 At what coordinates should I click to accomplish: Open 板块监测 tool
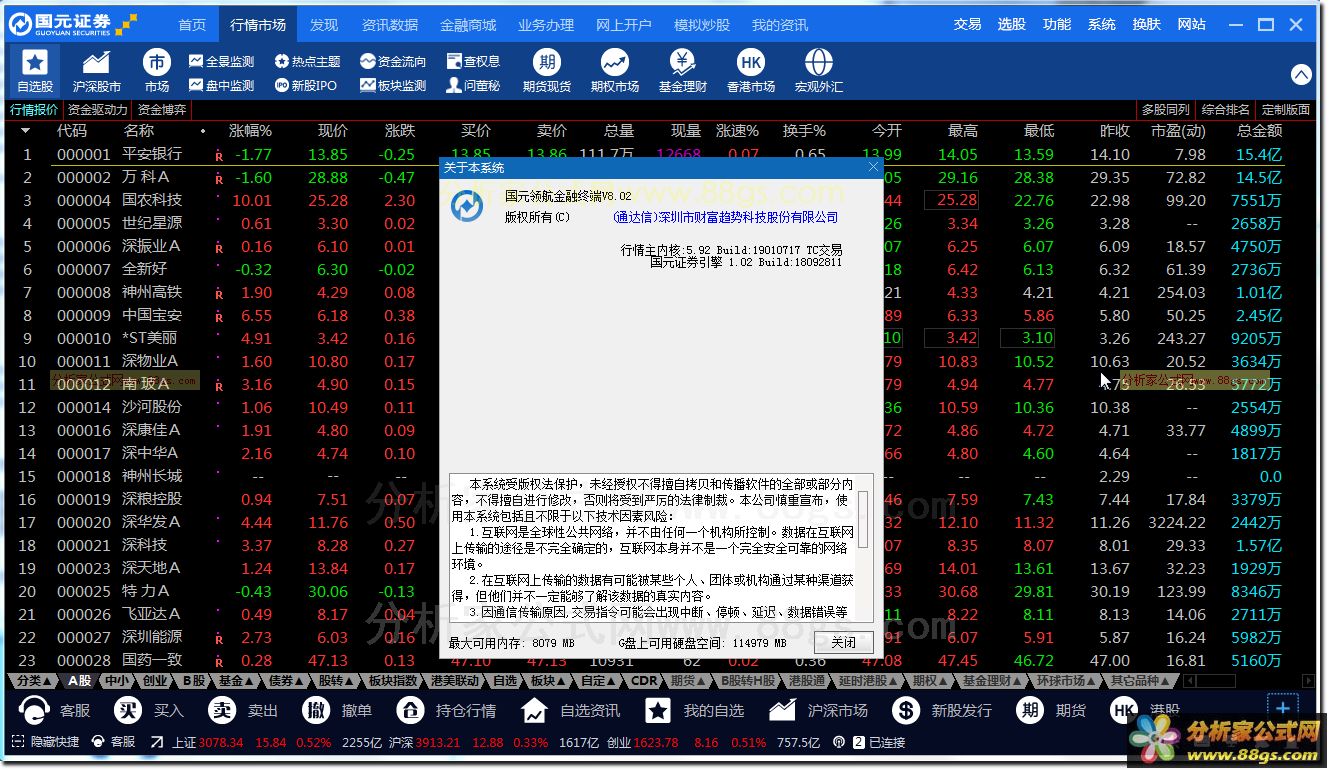point(393,86)
